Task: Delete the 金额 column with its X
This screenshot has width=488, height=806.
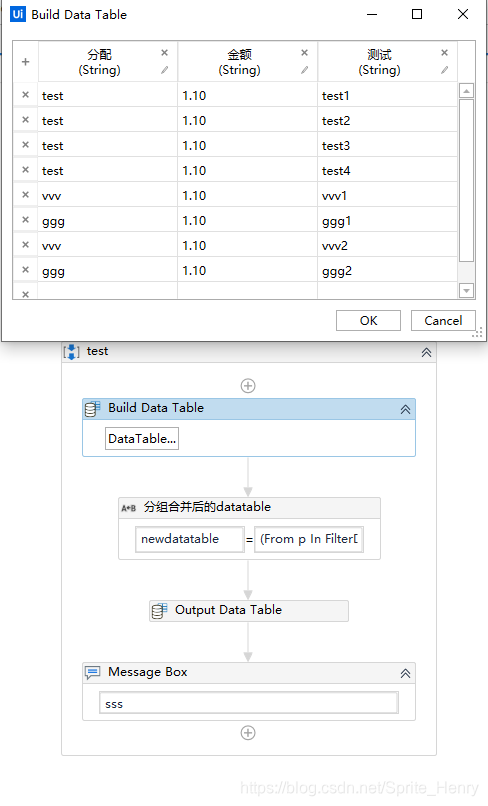Action: (304, 52)
